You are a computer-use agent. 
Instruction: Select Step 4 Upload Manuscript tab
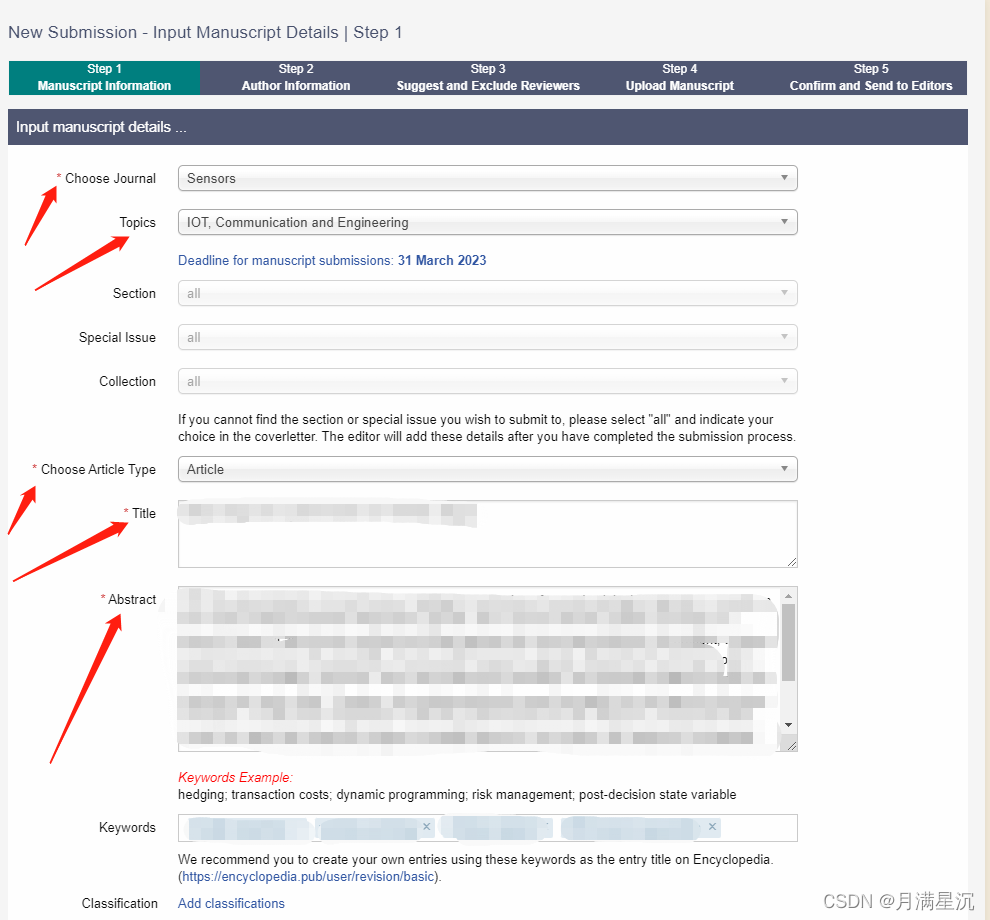point(679,78)
